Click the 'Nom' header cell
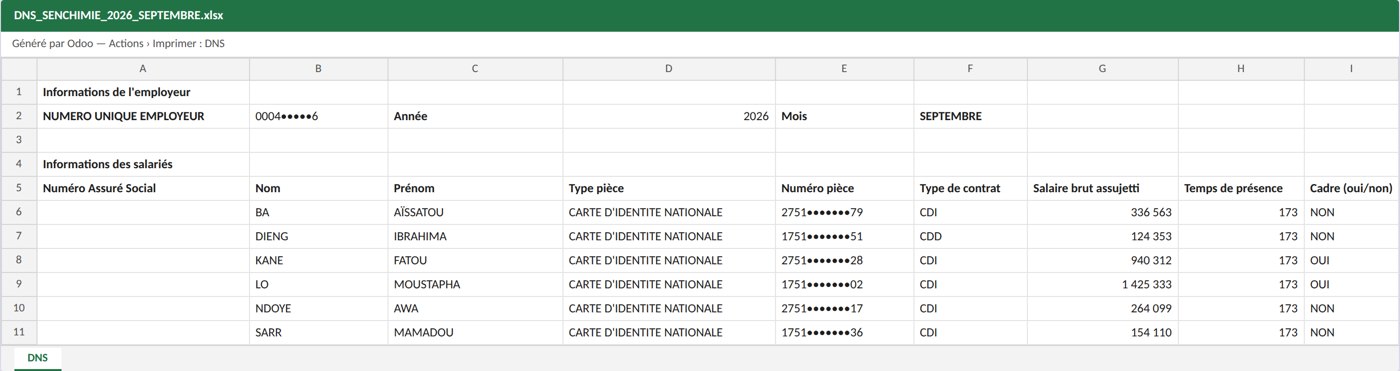The width and height of the screenshot is (1400, 371). point(319,188)
